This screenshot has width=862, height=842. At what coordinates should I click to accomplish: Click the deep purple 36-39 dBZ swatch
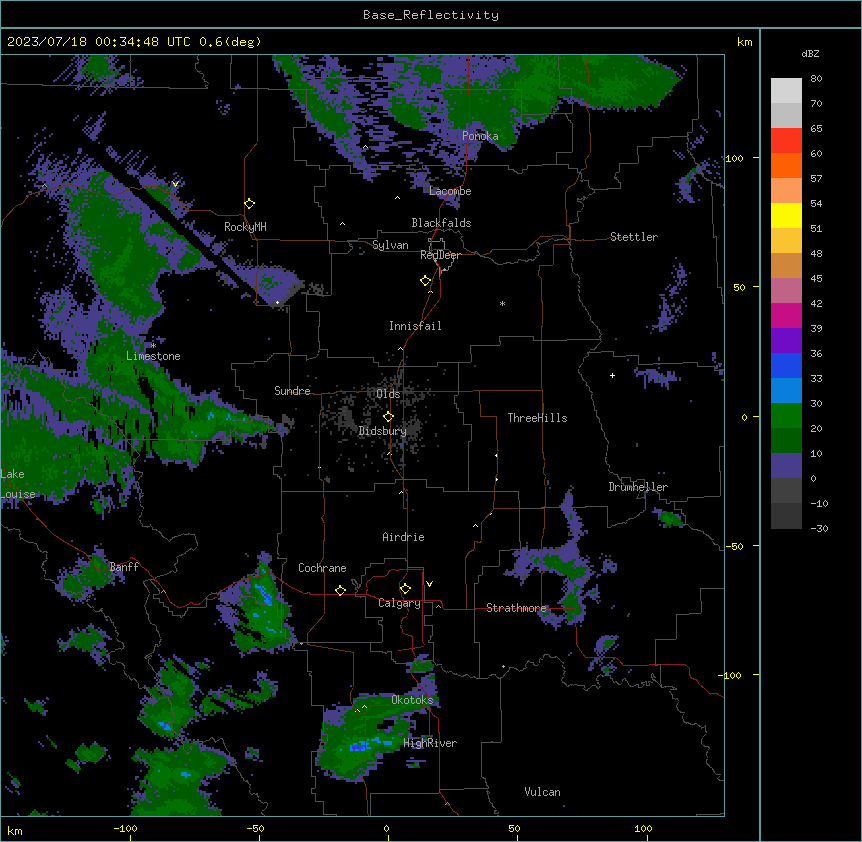pos(786,341)
